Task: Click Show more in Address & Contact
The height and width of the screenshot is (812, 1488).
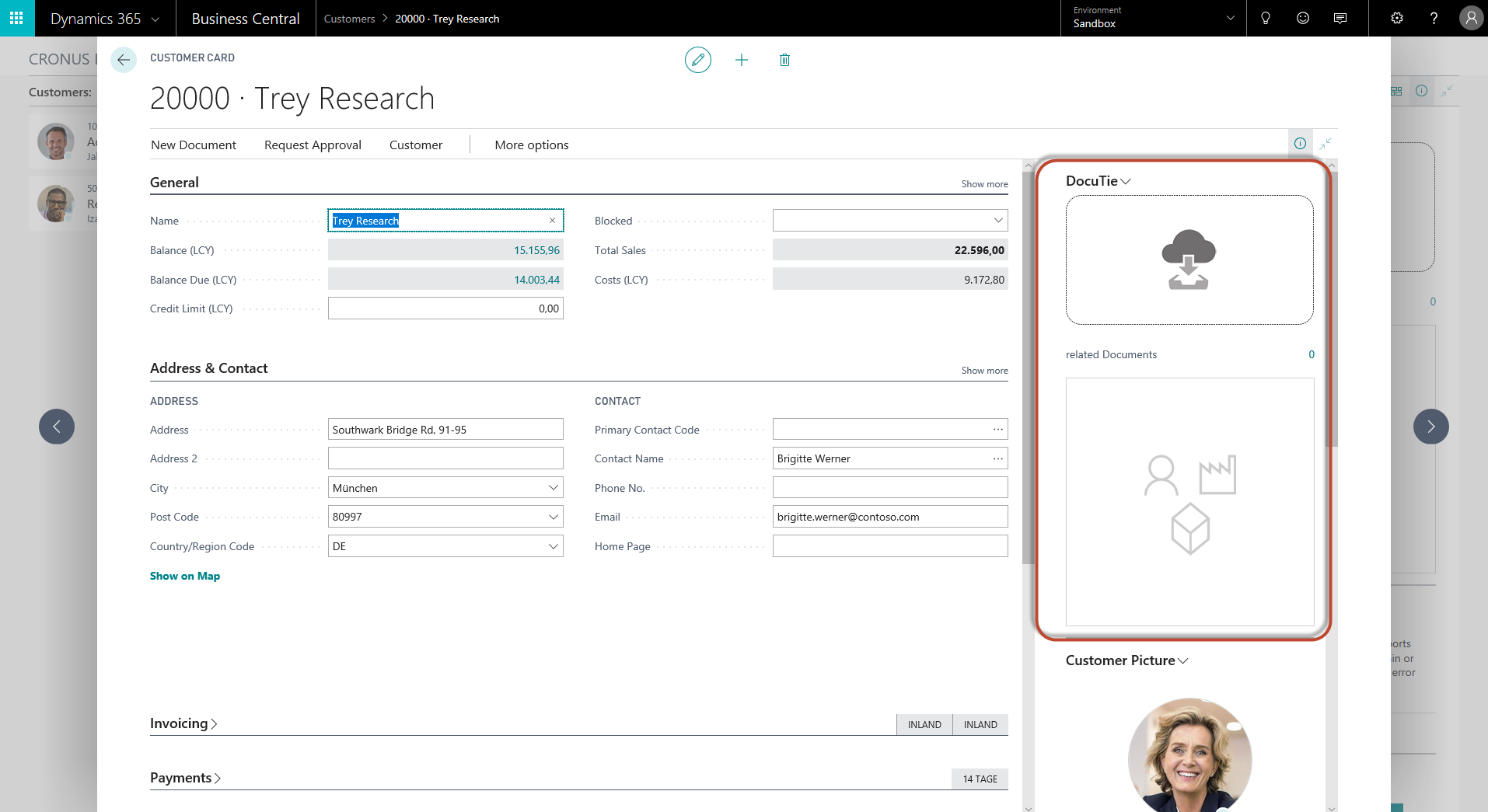Action: click(x=984, y=371)
